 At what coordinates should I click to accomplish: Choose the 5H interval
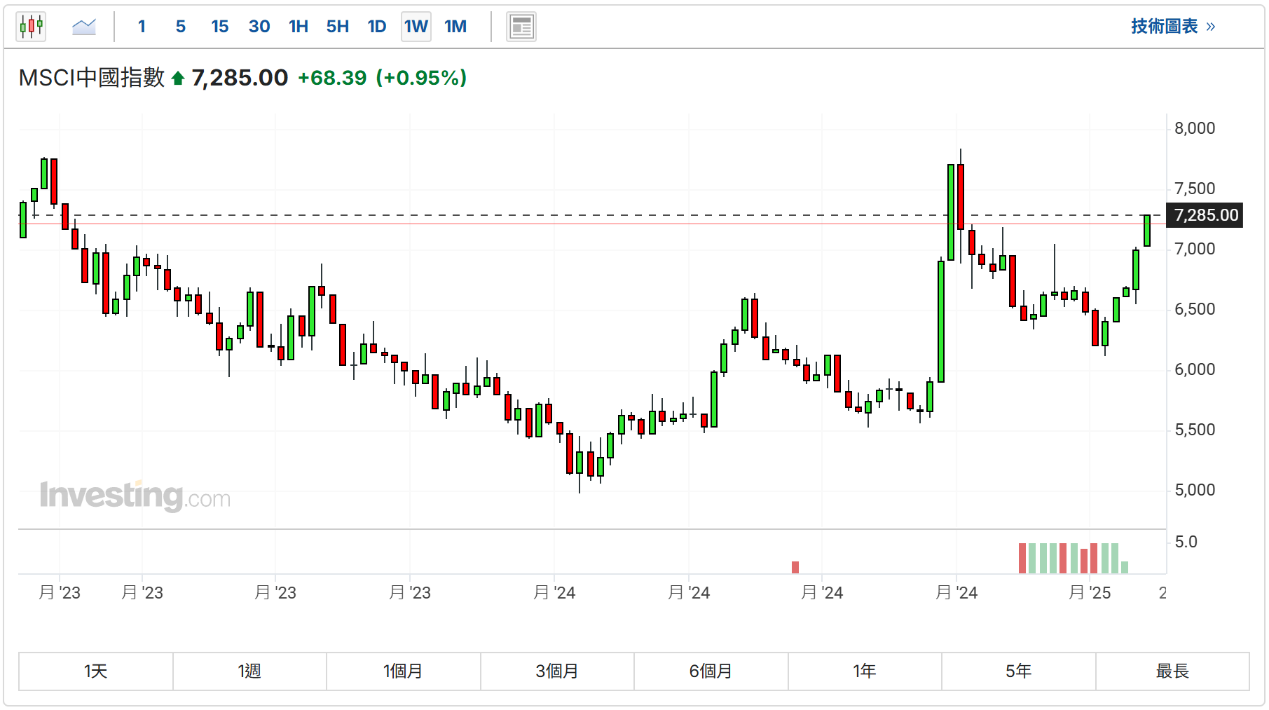coord(338,27)
